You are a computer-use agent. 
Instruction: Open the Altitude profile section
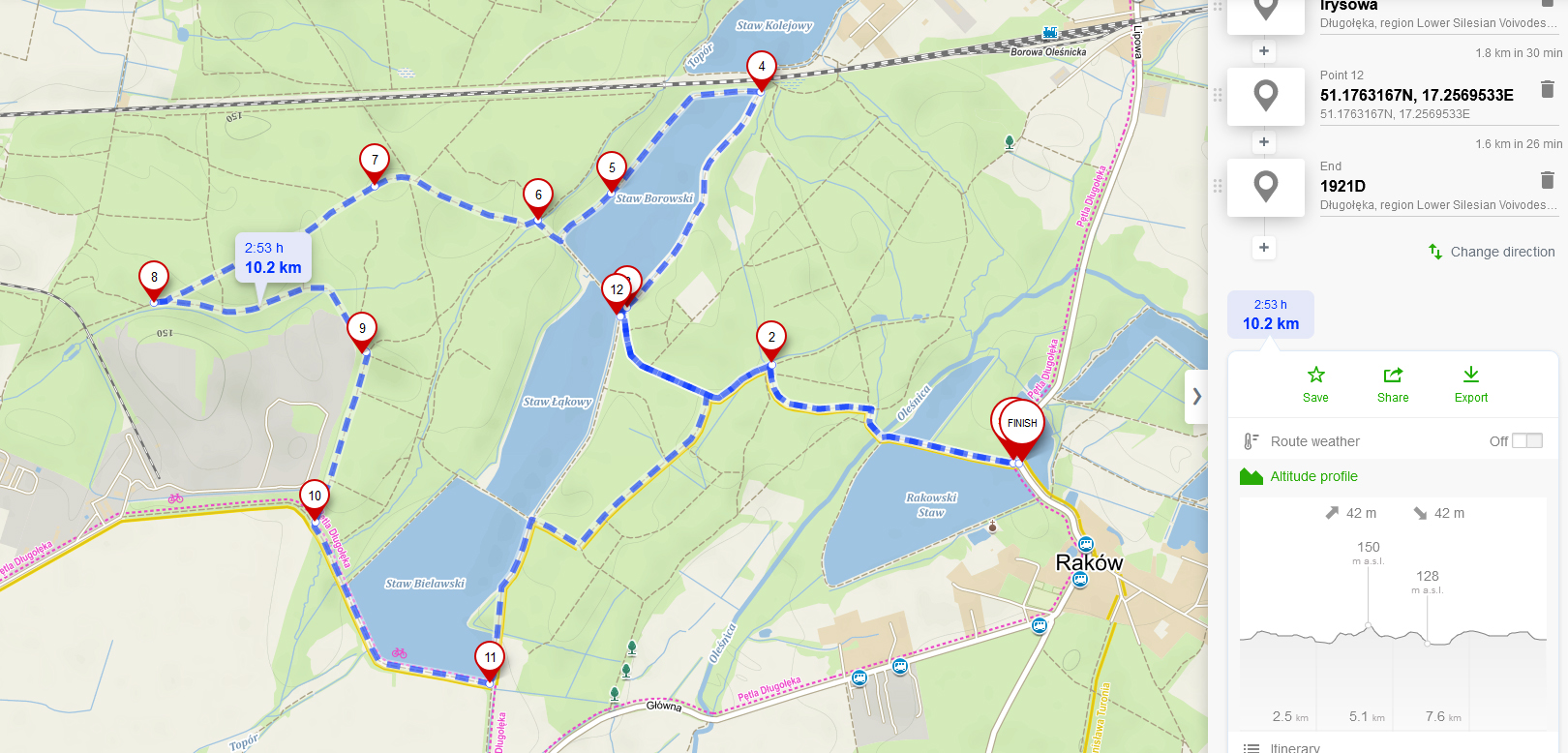point(1313,476)
